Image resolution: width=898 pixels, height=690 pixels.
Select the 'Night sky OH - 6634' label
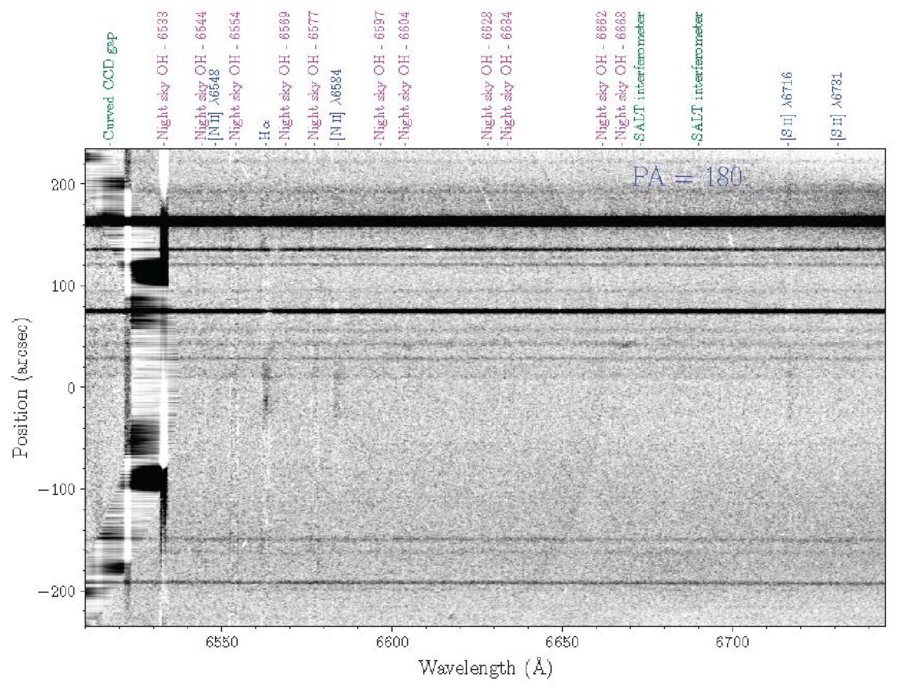[506, 76]
